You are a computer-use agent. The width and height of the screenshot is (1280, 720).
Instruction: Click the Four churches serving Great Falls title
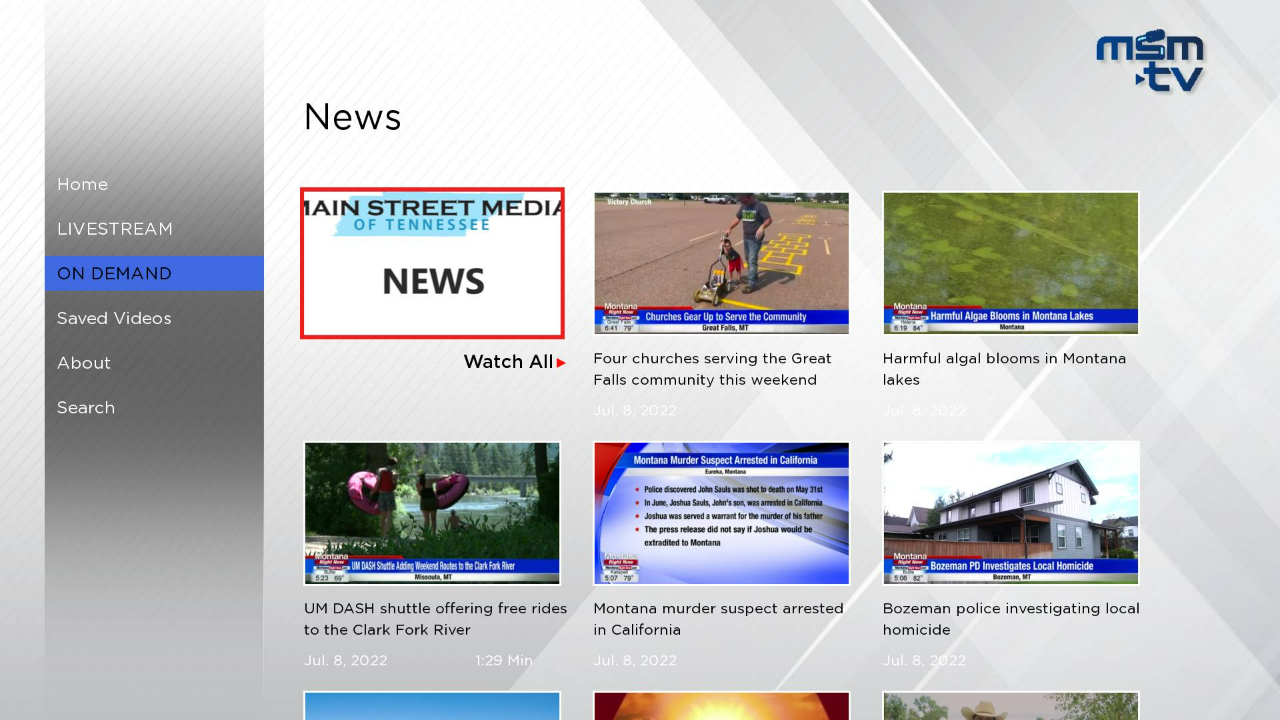(711, 369)
